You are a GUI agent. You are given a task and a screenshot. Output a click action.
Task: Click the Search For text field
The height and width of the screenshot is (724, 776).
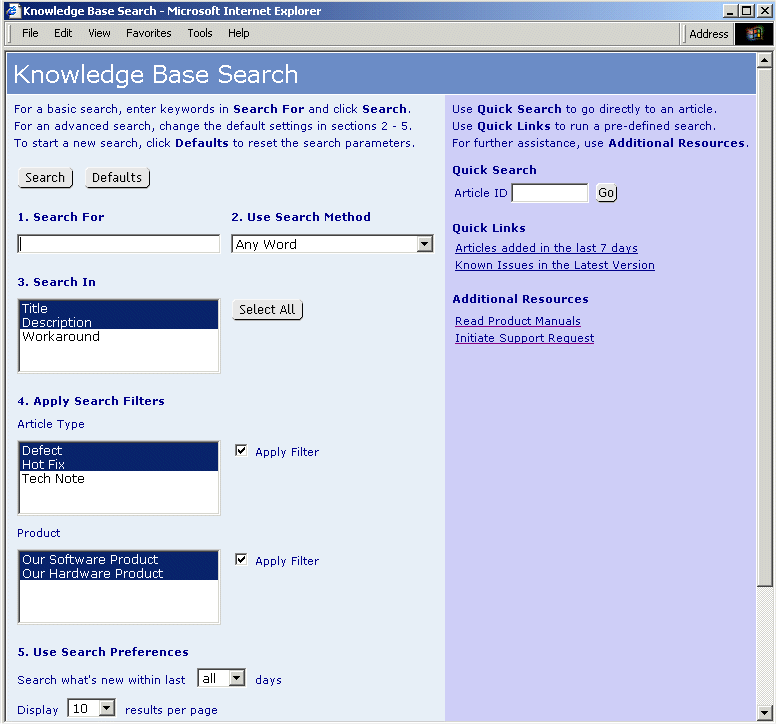(119, 244)
